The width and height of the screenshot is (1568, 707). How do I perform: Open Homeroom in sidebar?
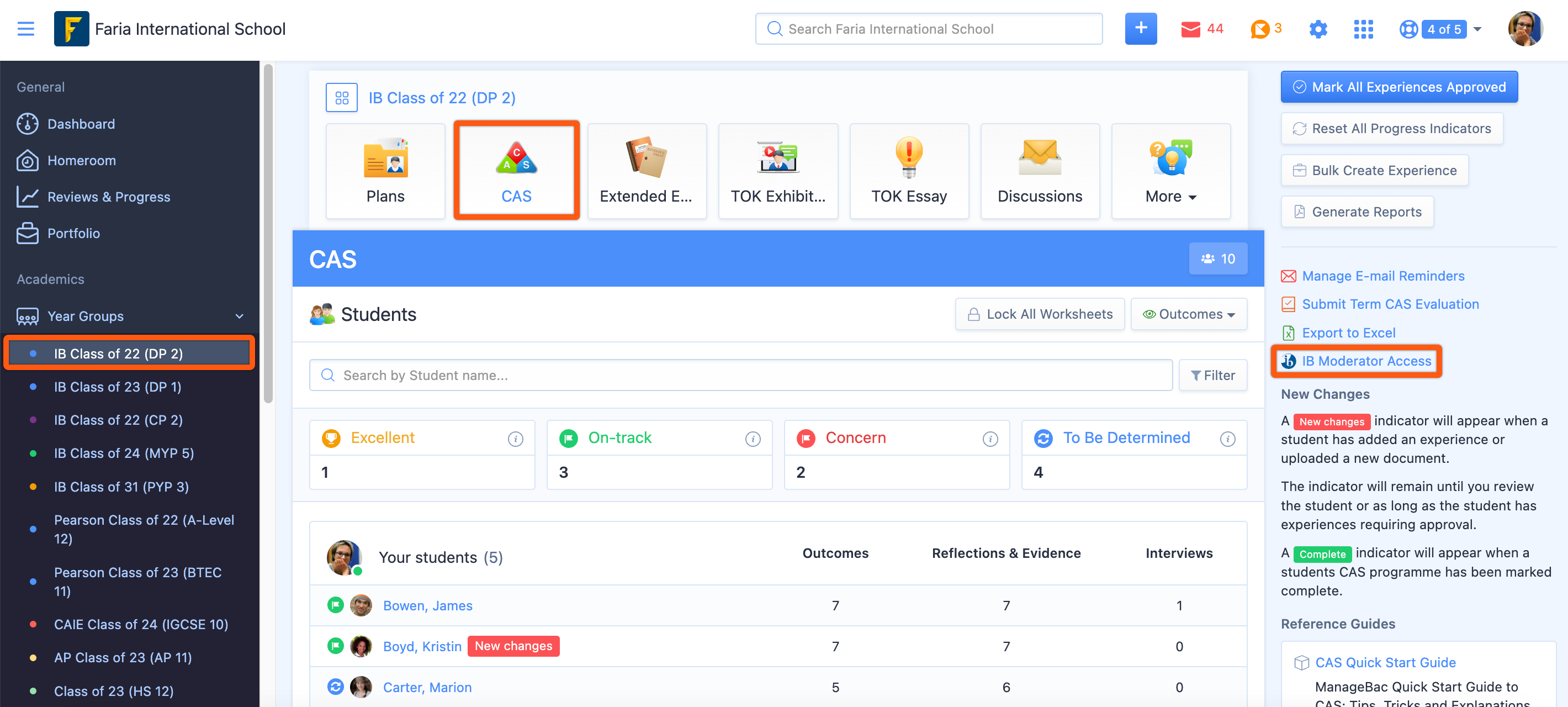pyautogui.click(x=82, y=160)
